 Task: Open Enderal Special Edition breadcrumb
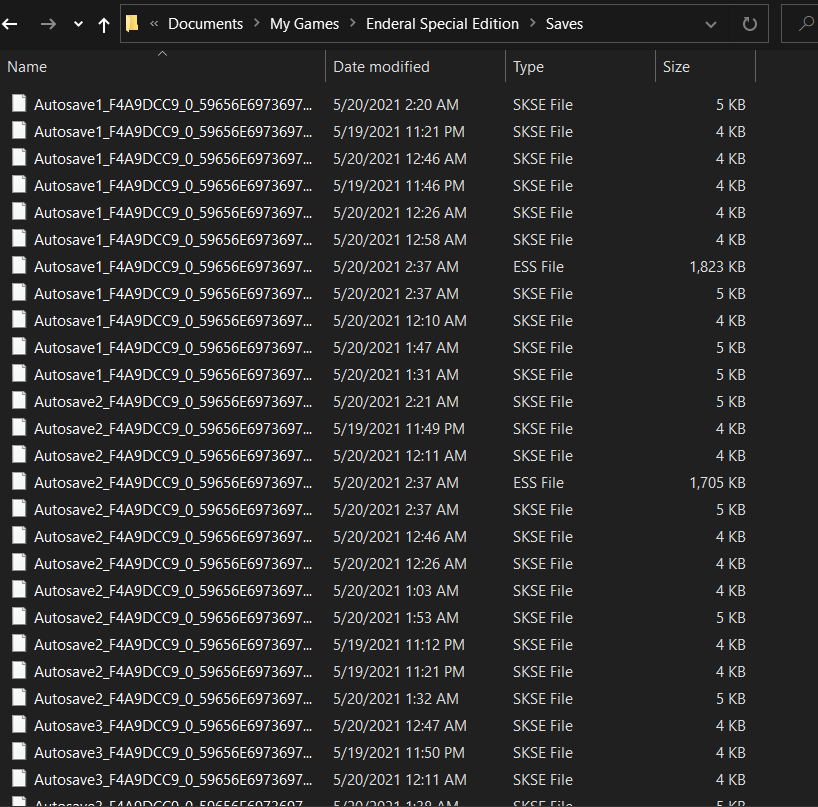coord(442,23)
